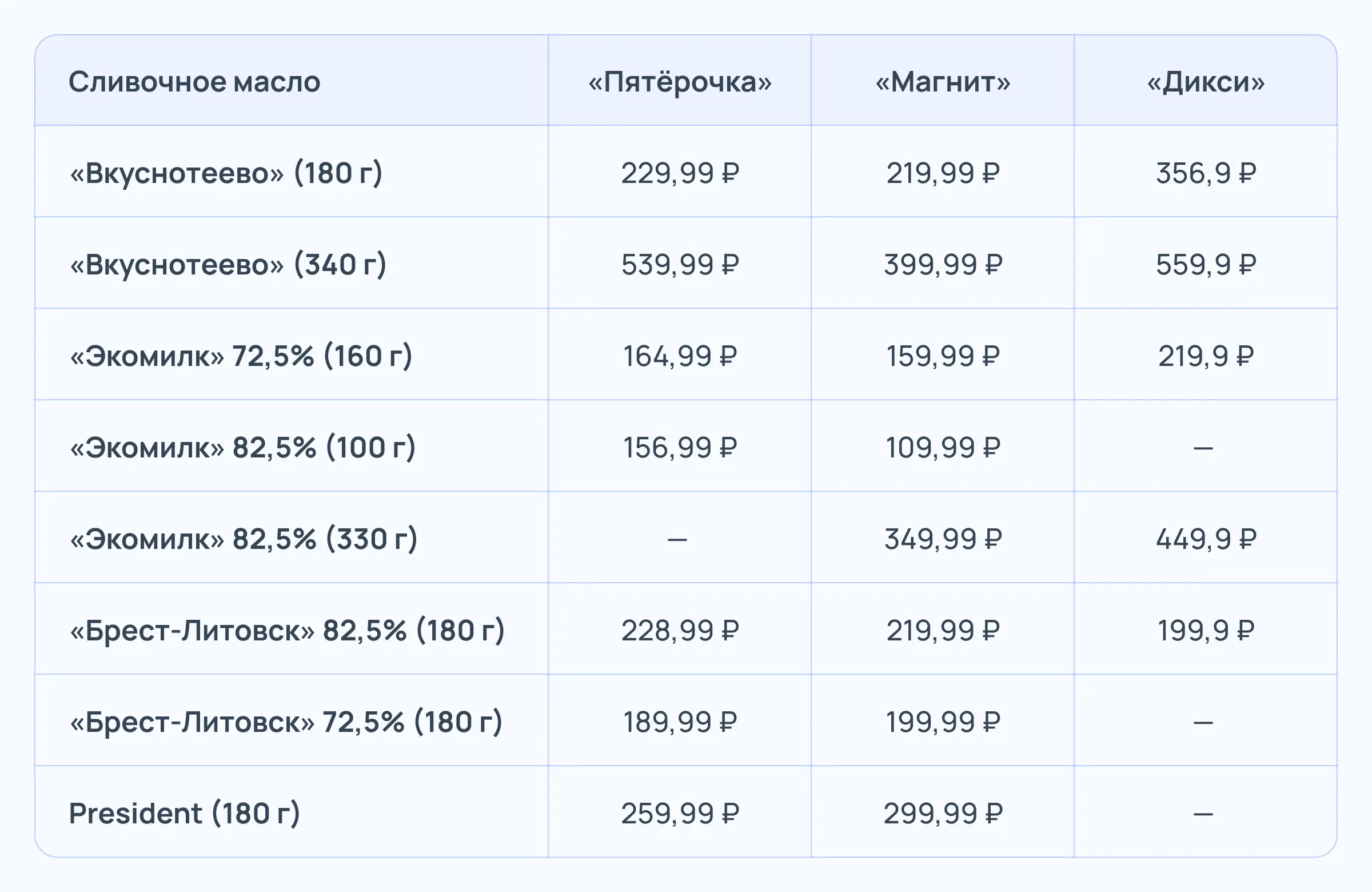1372x892 pixels.
Task: Click the President (180 г) row label
Action: point(185,814)
